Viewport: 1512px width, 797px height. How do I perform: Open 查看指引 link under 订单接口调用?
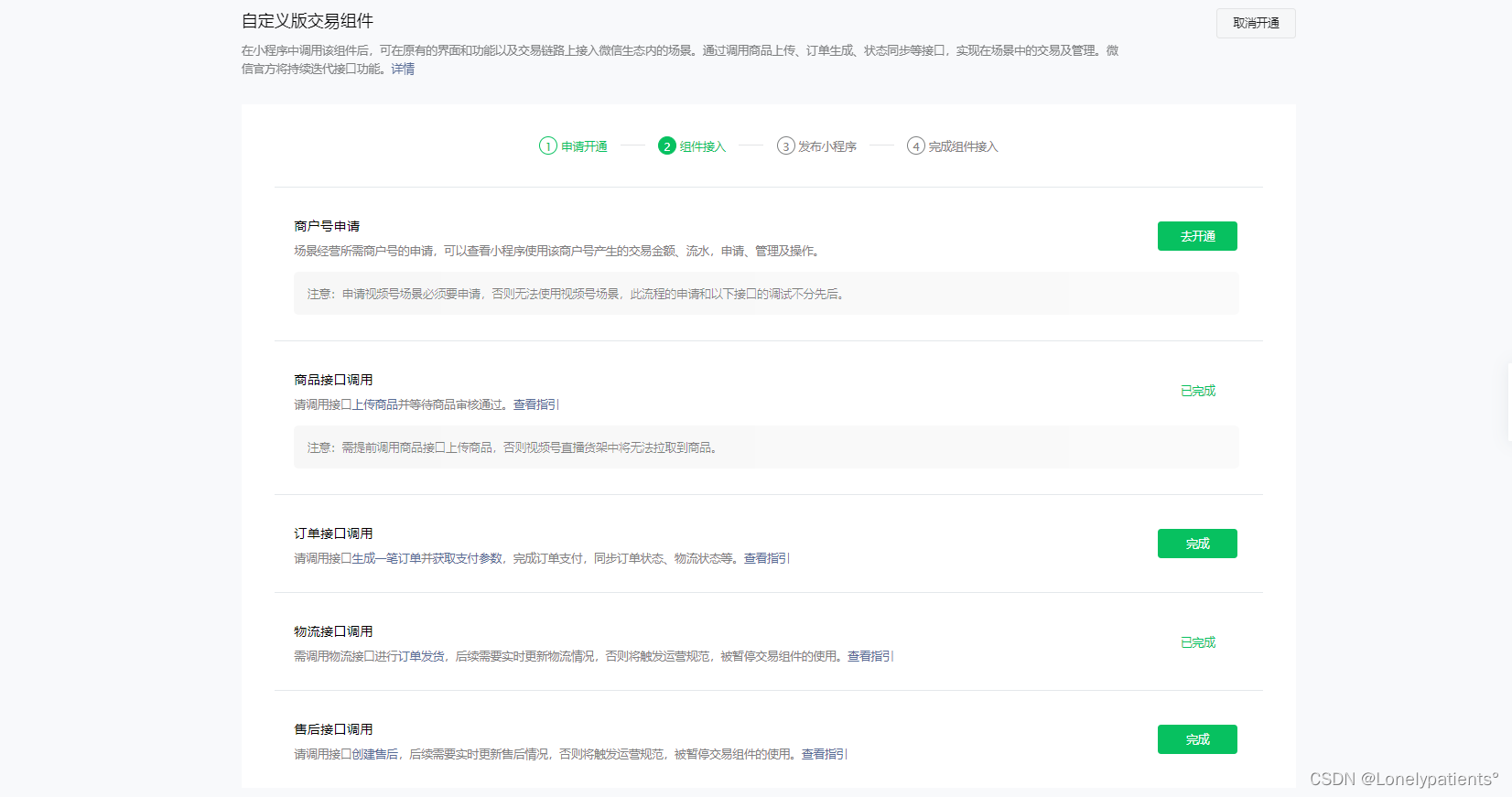(x=766, y=558)
